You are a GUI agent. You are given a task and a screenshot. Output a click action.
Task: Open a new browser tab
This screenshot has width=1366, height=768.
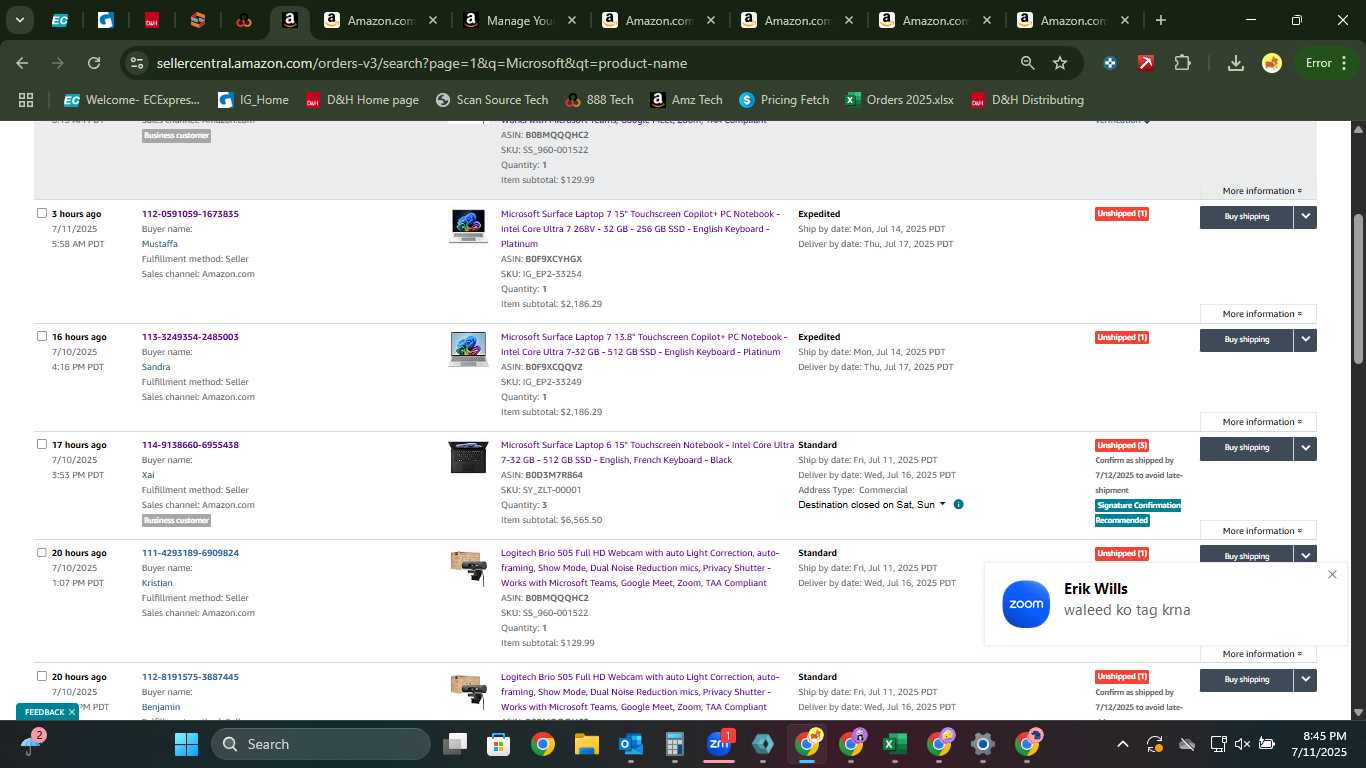coord(1161,20)
